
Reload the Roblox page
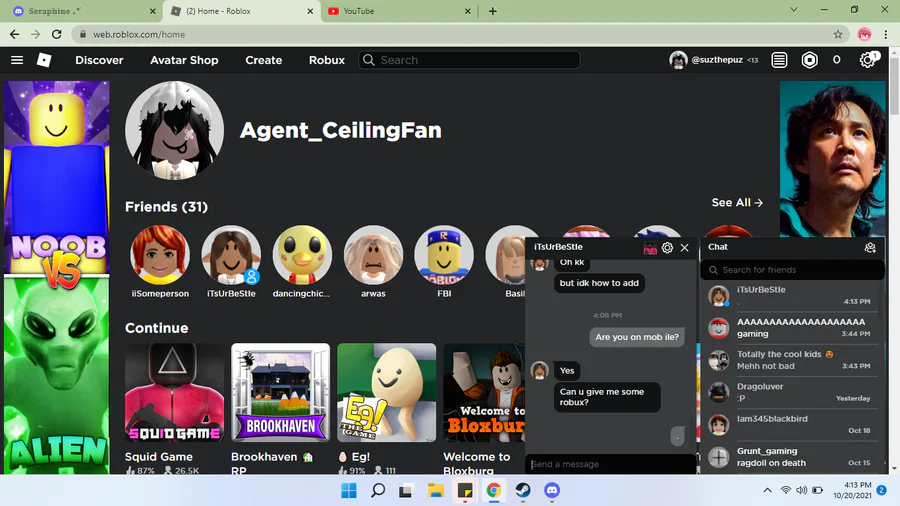[56, 34]
